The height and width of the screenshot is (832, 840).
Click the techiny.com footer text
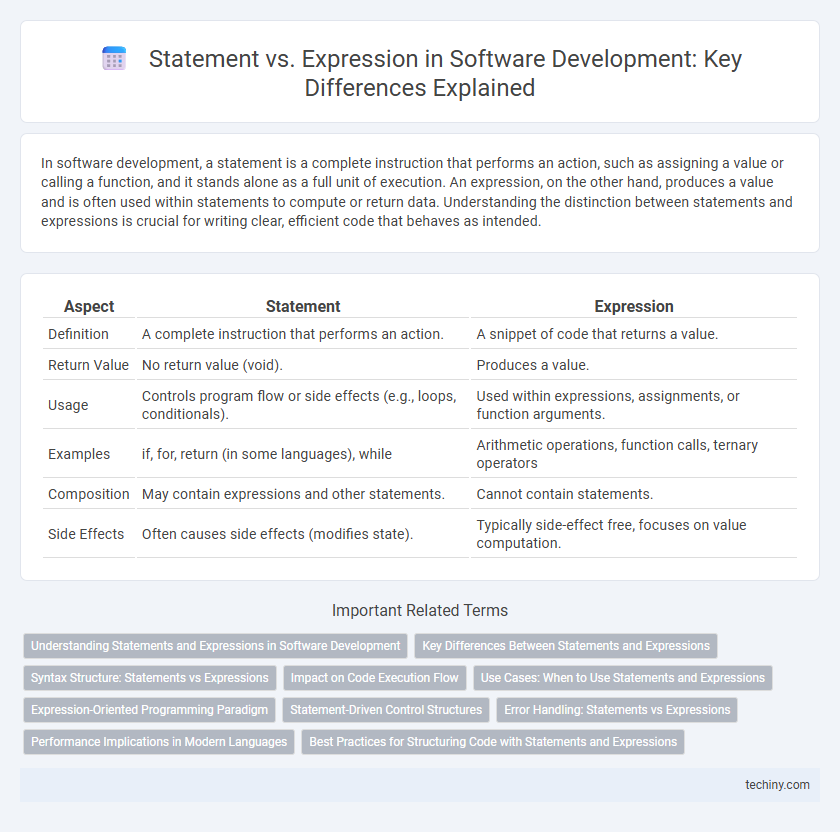(777, 785)
